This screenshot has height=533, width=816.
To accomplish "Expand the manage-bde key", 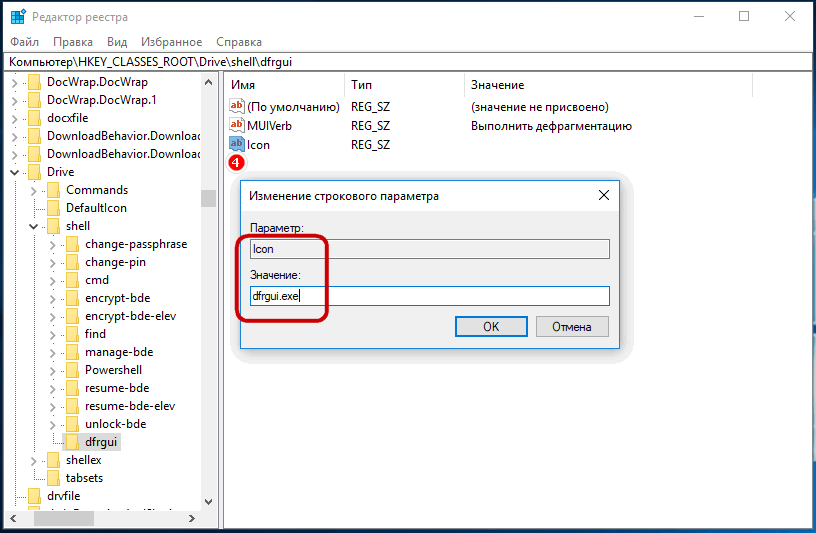I will pos(53,353).
